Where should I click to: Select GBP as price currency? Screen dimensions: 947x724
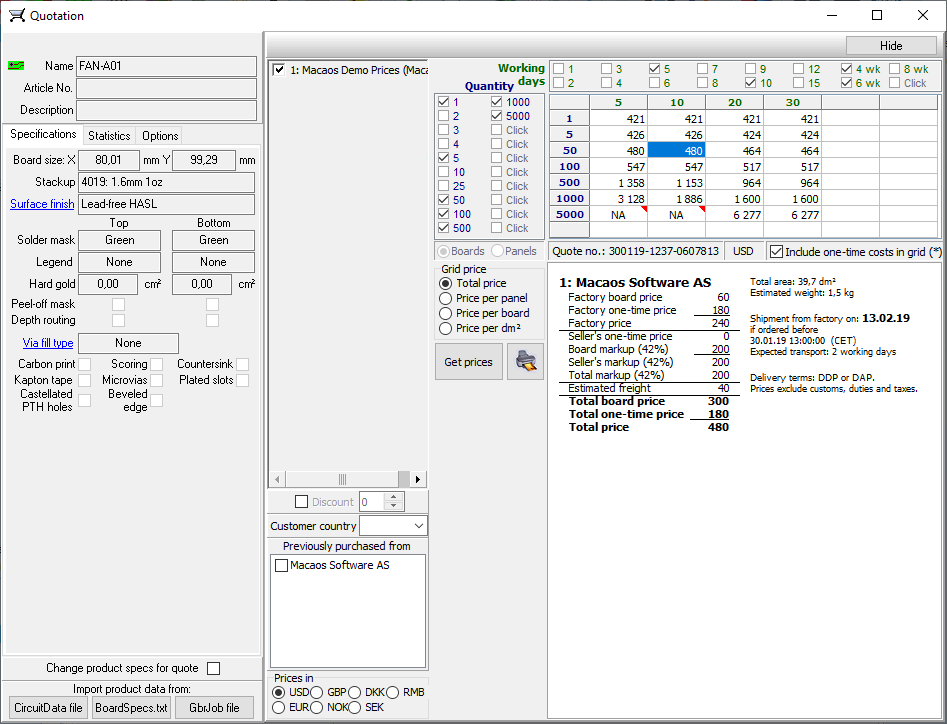(x=316, y=692)
